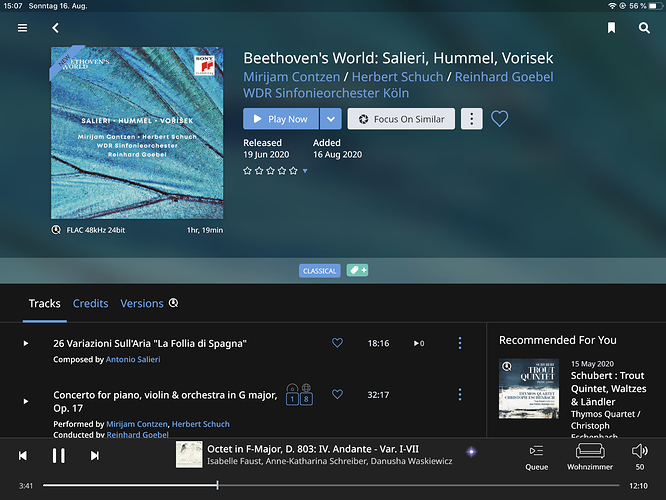Play track 26 Variazioni Sull'Aria
This screenshot has height=500, width=666.
click(25, 343)
